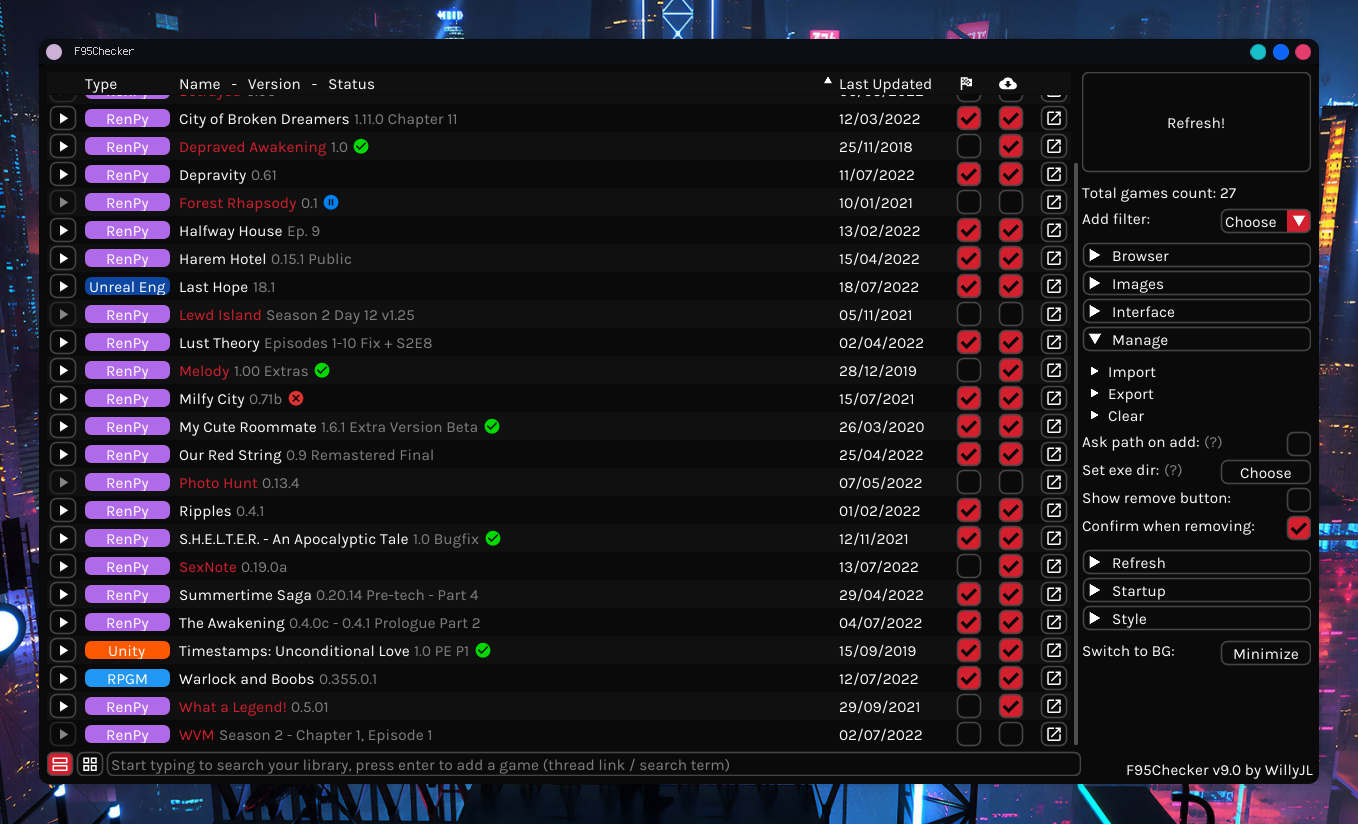Click the RenPy type tag for Harem Hotel
The width and height of the screenshot is (1358, 824).
tap(127, 259)
